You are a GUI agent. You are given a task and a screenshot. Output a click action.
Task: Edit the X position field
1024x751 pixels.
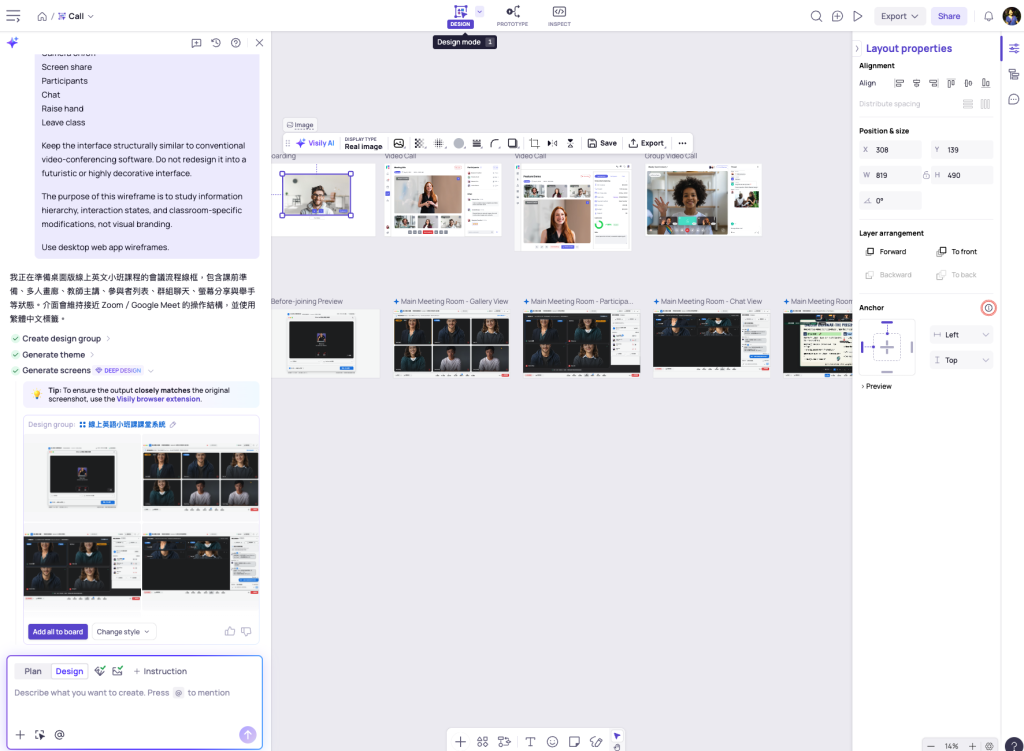click(x=890, y=150)
